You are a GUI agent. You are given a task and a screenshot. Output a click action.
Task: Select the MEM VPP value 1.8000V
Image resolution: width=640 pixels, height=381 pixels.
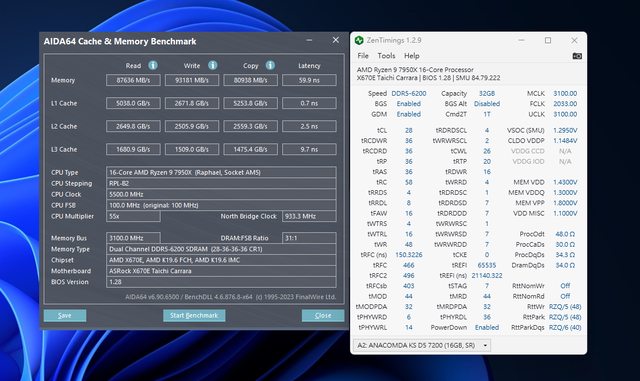click(565, 203)
